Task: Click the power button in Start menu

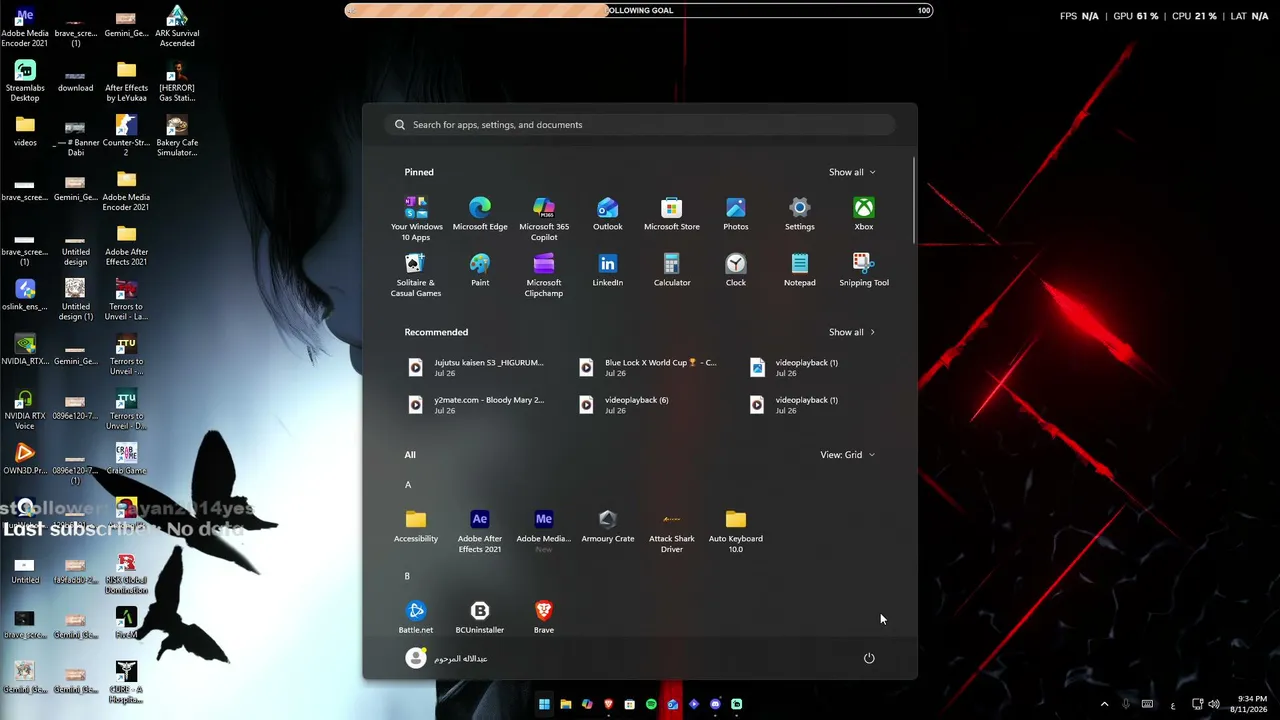Action: 869,658
